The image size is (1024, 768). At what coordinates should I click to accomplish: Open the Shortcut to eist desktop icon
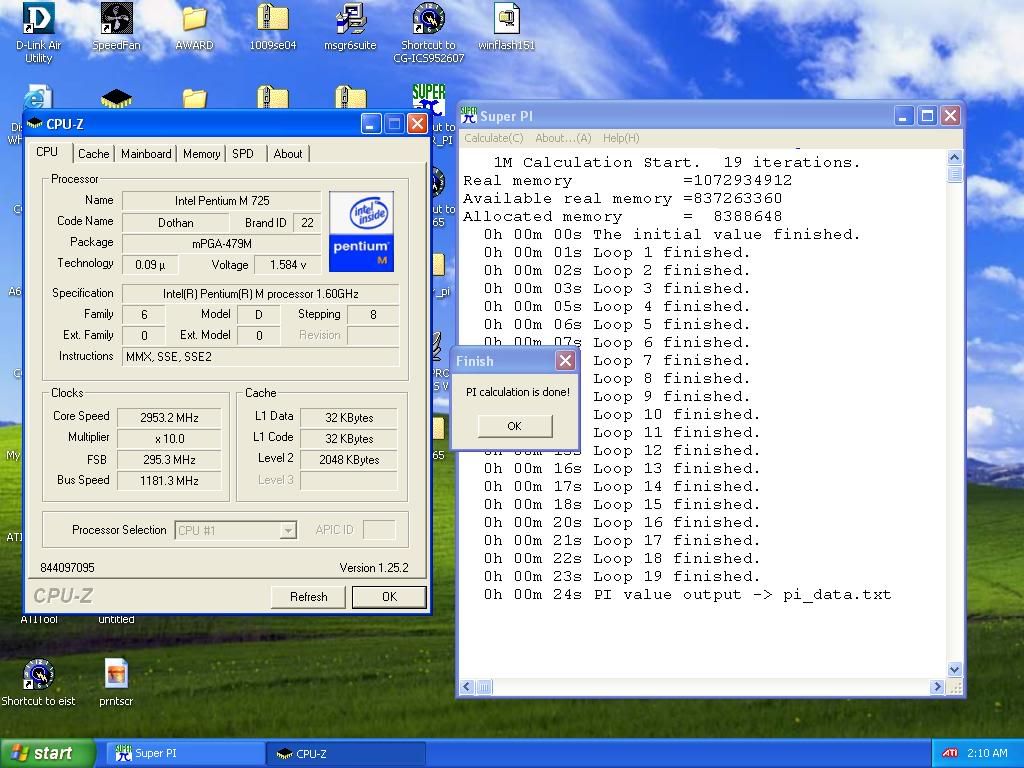pyautogui.click(x=39, y=682)
